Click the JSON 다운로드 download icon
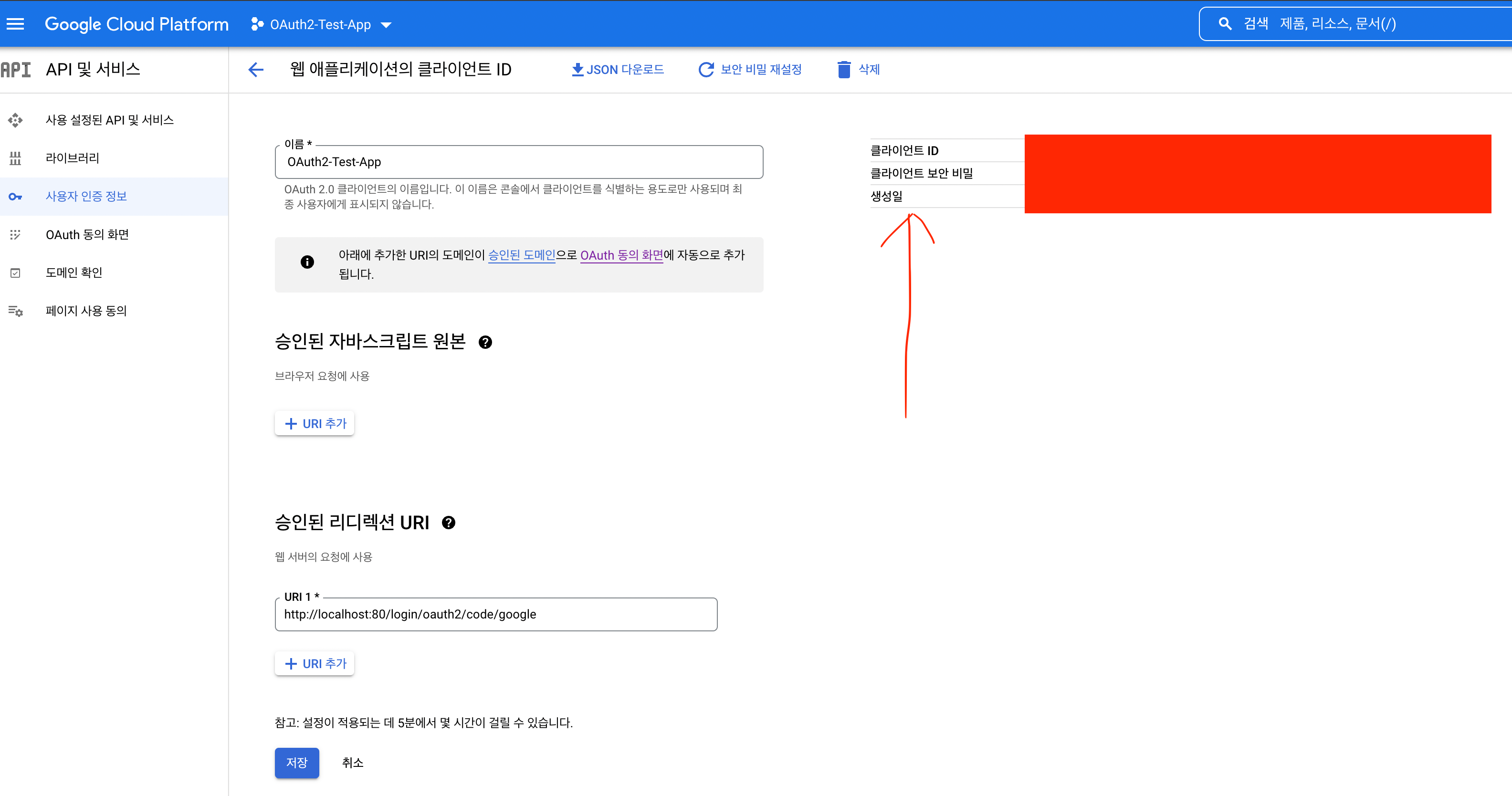The image size is (1512, 796). [x=577, y=70]
